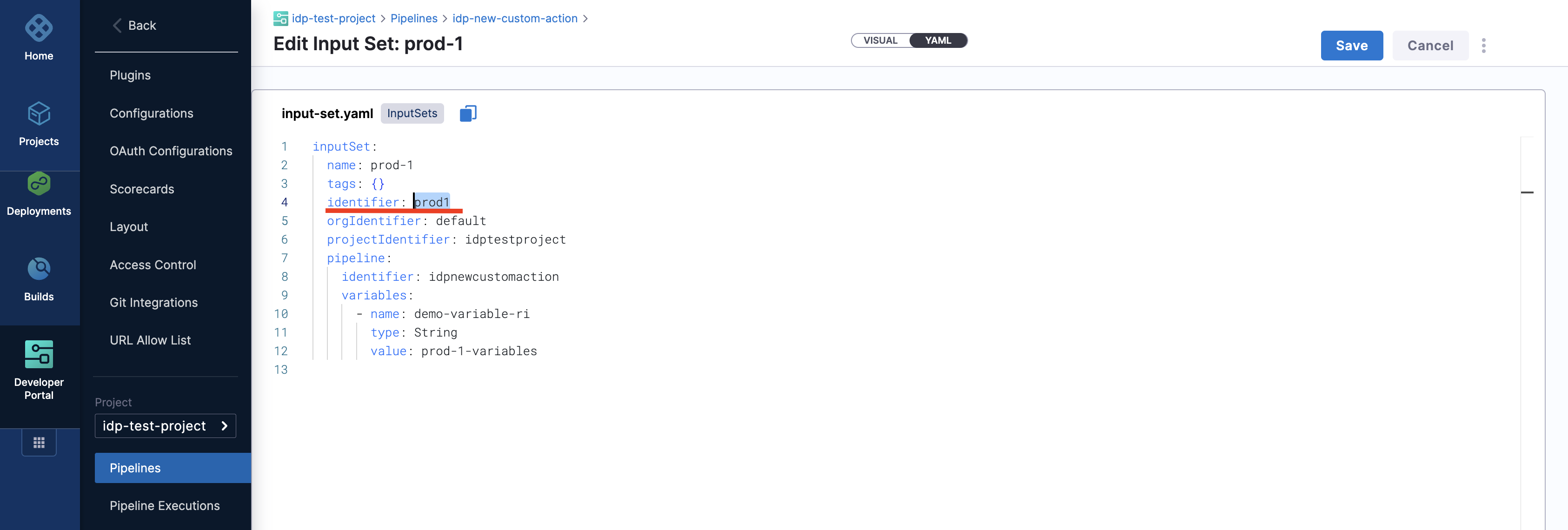The width and height of the screenshot is (1568, 530).
Task: Click the prod-1-variables value in editor
Action: tap(478, 351)
